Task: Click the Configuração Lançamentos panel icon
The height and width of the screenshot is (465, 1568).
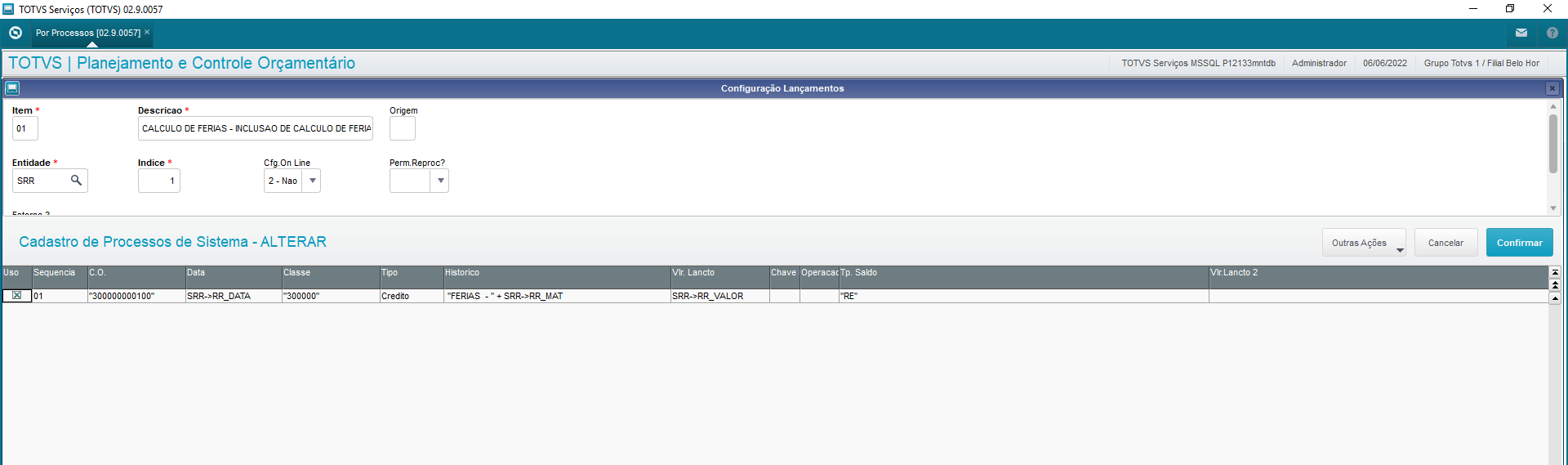Action: [x=12, y=87]
